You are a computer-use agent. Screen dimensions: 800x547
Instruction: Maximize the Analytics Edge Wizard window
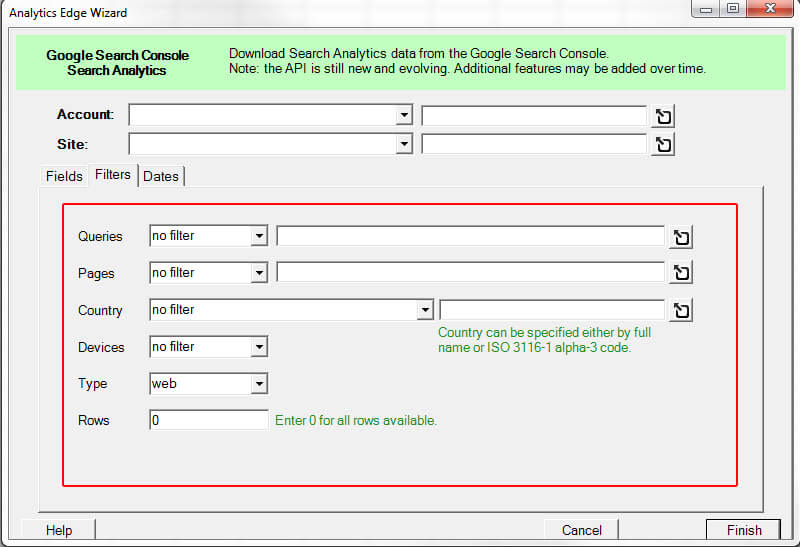click(733, 9)
